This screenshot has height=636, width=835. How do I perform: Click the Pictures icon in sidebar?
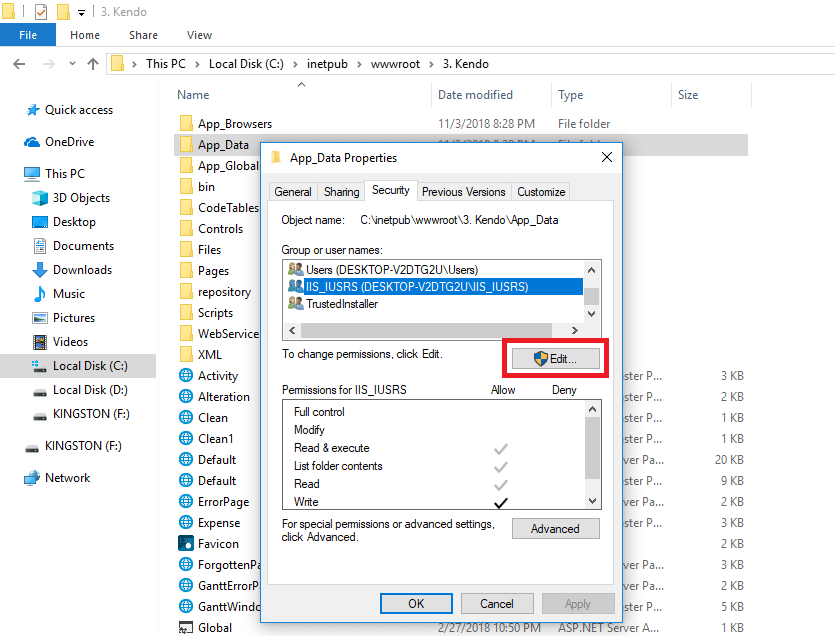(x=40, y=318)
